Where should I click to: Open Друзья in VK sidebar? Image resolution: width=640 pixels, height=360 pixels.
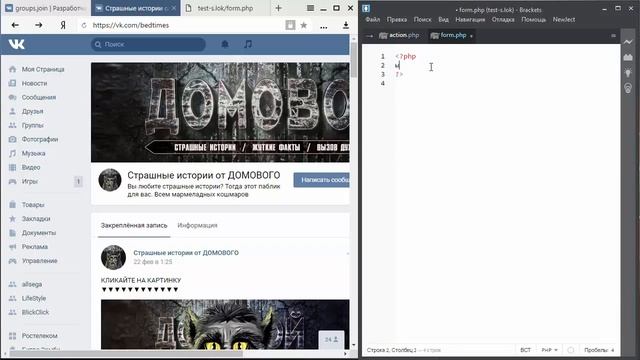pyautogui.click(x=32, y=111)
